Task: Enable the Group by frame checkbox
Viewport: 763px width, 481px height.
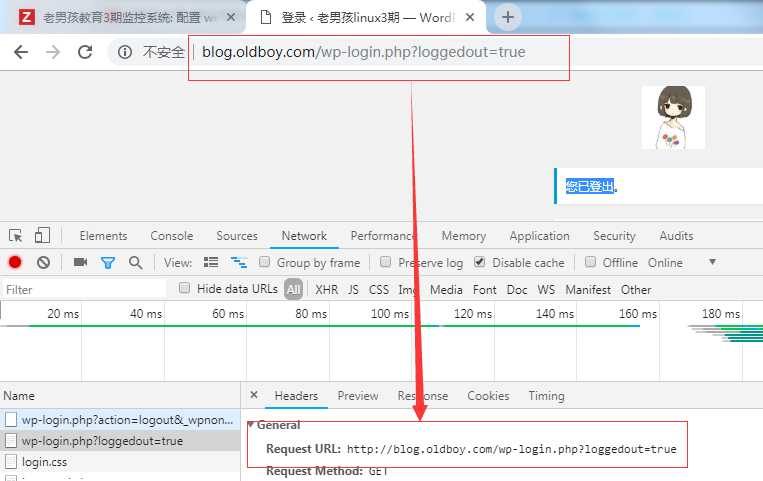Action: click(265, 263)
